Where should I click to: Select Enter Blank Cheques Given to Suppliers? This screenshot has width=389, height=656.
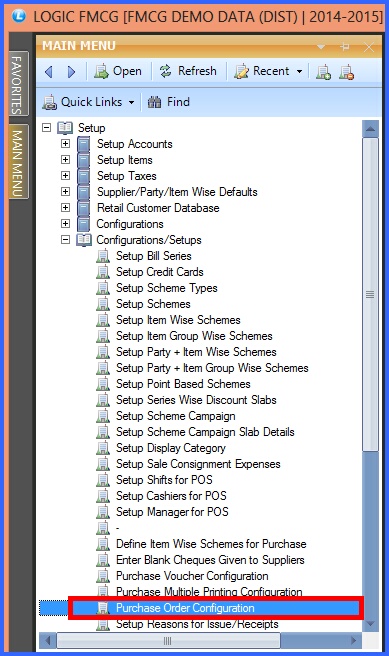tap(210, 560)
